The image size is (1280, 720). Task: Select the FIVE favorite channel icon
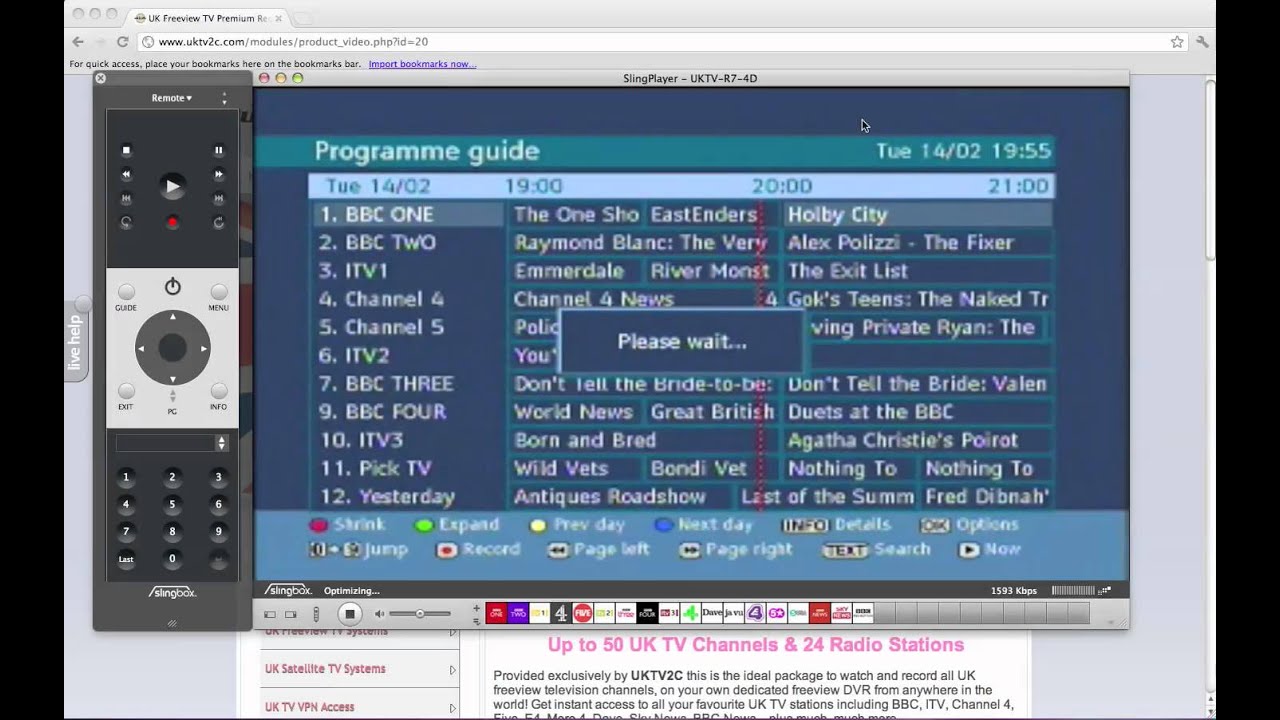click(x=582, y=613)
